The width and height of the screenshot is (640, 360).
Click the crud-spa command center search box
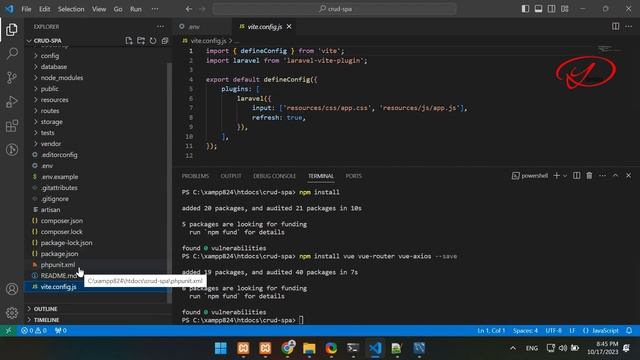334,9
